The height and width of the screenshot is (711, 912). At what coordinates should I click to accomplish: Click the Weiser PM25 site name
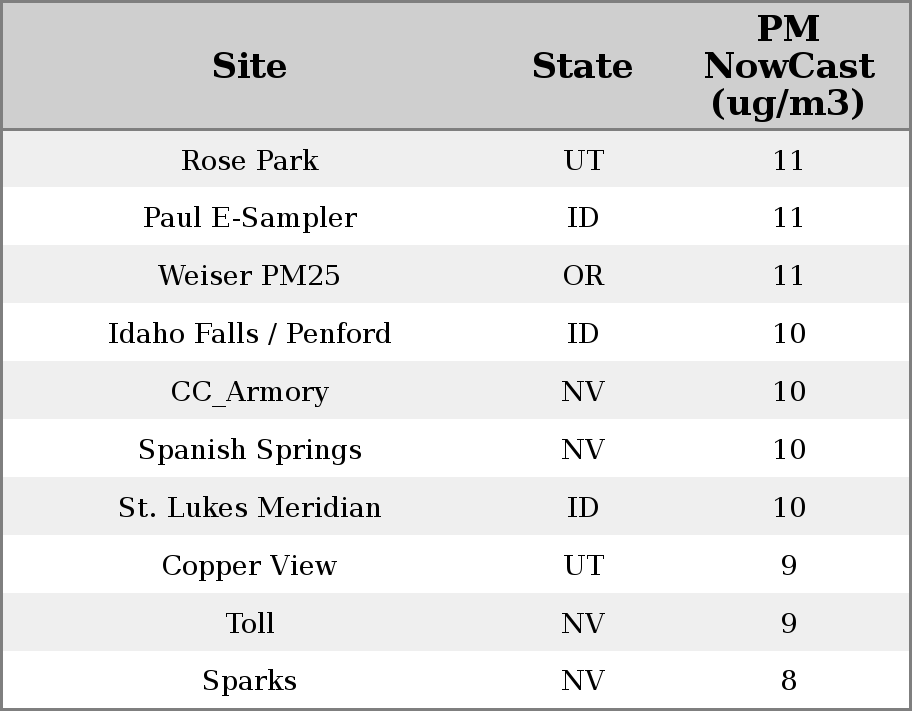coord(250,276)
